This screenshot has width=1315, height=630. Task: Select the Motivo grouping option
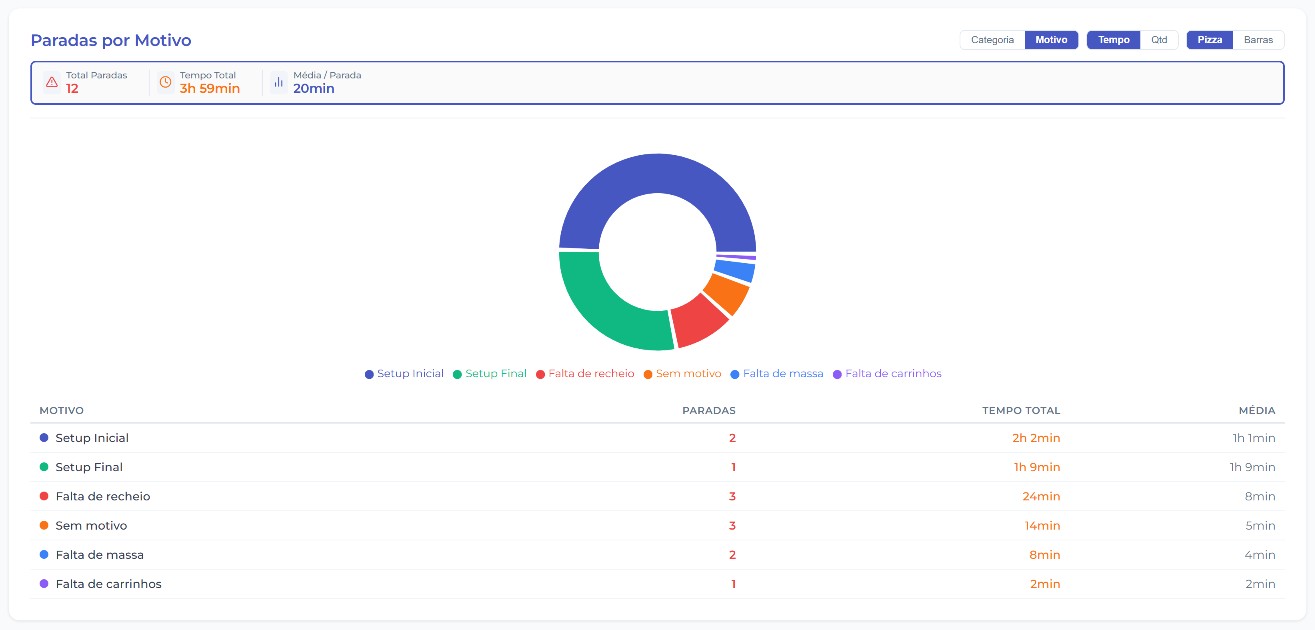1051,40
